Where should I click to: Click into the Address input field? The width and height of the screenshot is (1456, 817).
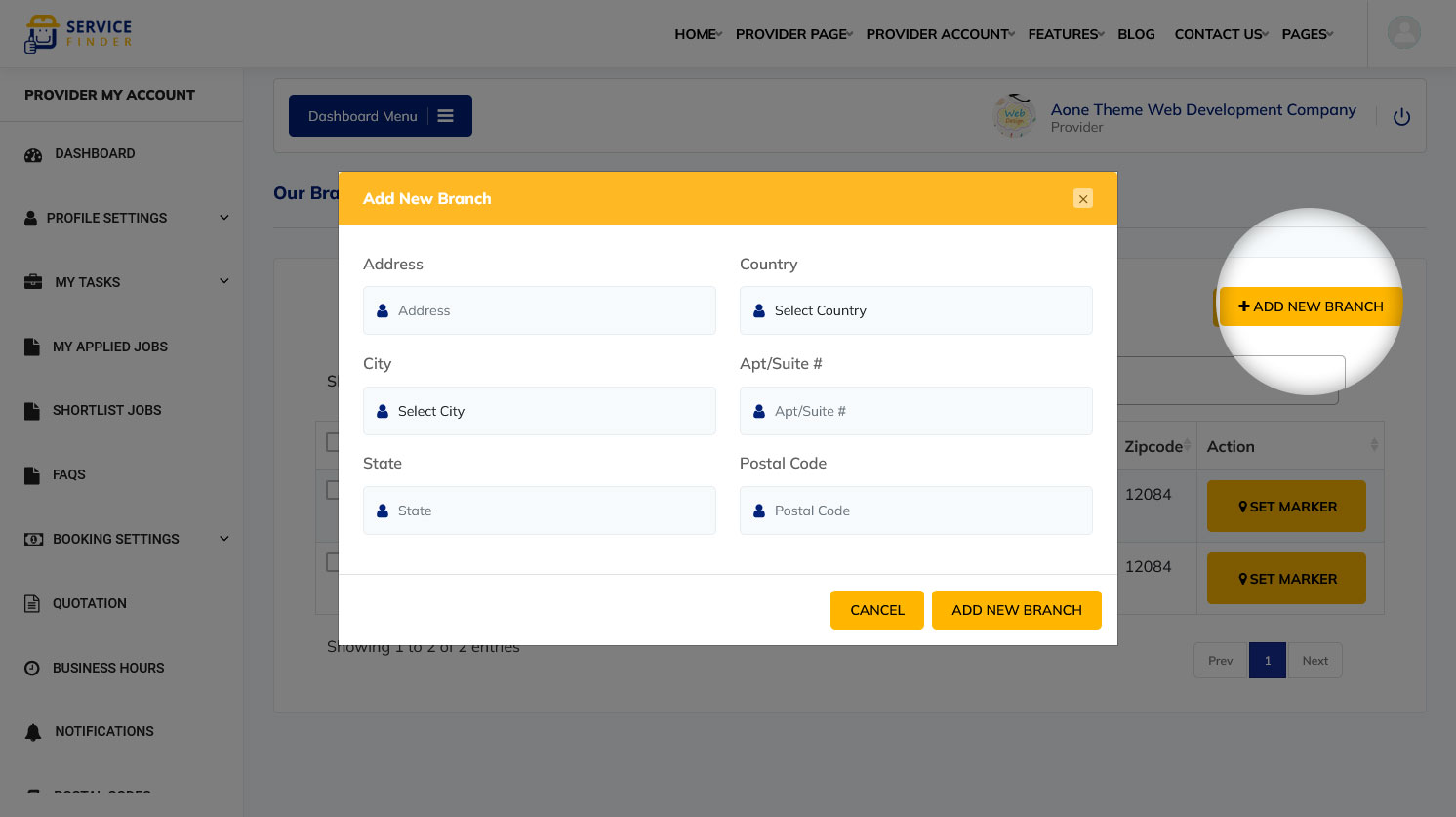click(x=539, y=310)
